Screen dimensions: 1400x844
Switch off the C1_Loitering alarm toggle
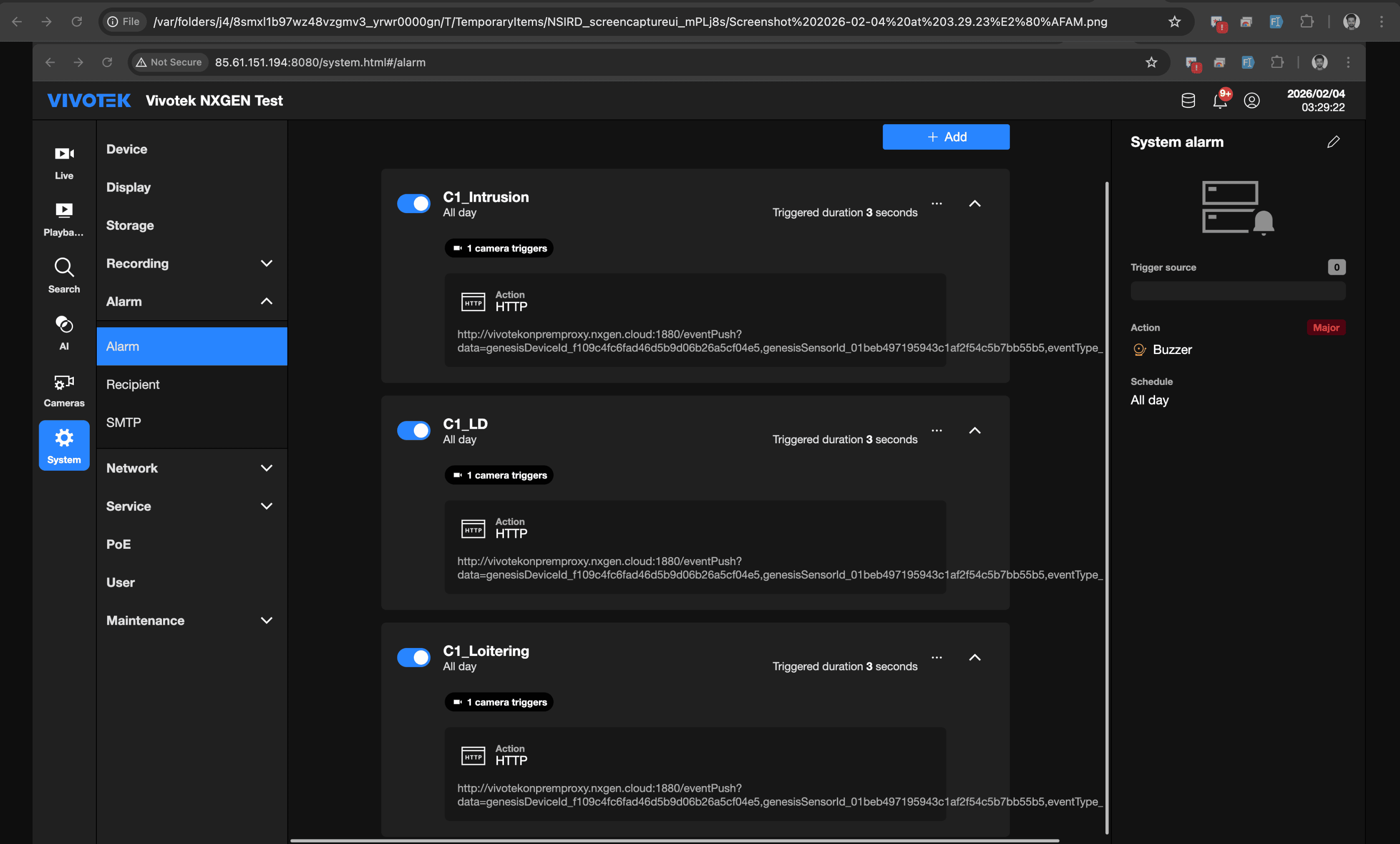pyautogui.click(x=413, y=657)
